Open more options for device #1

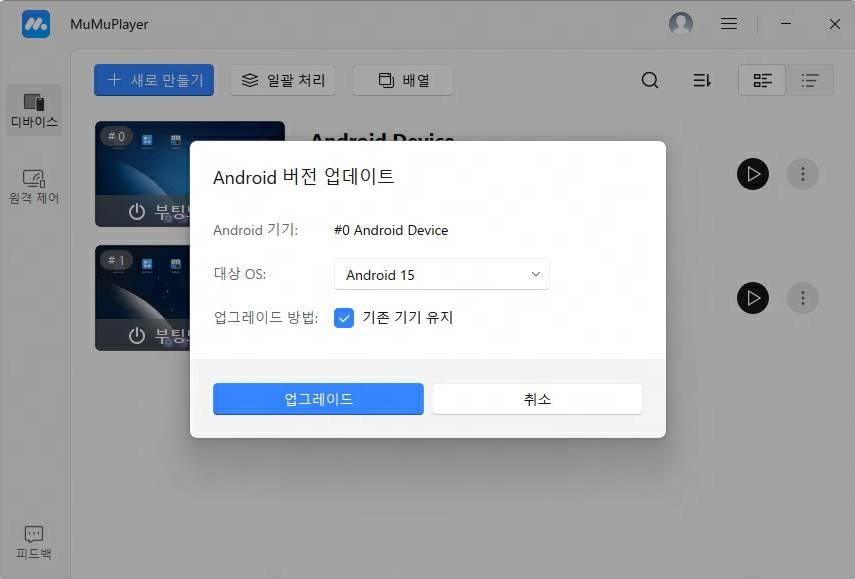click(803, 298)
